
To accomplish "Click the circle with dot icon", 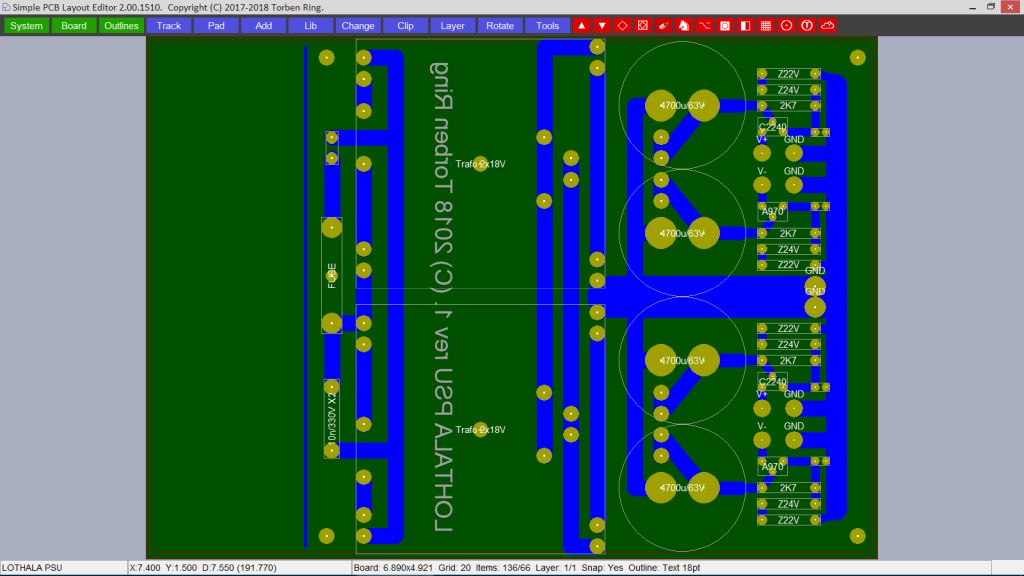I will (x=786, y=25).
